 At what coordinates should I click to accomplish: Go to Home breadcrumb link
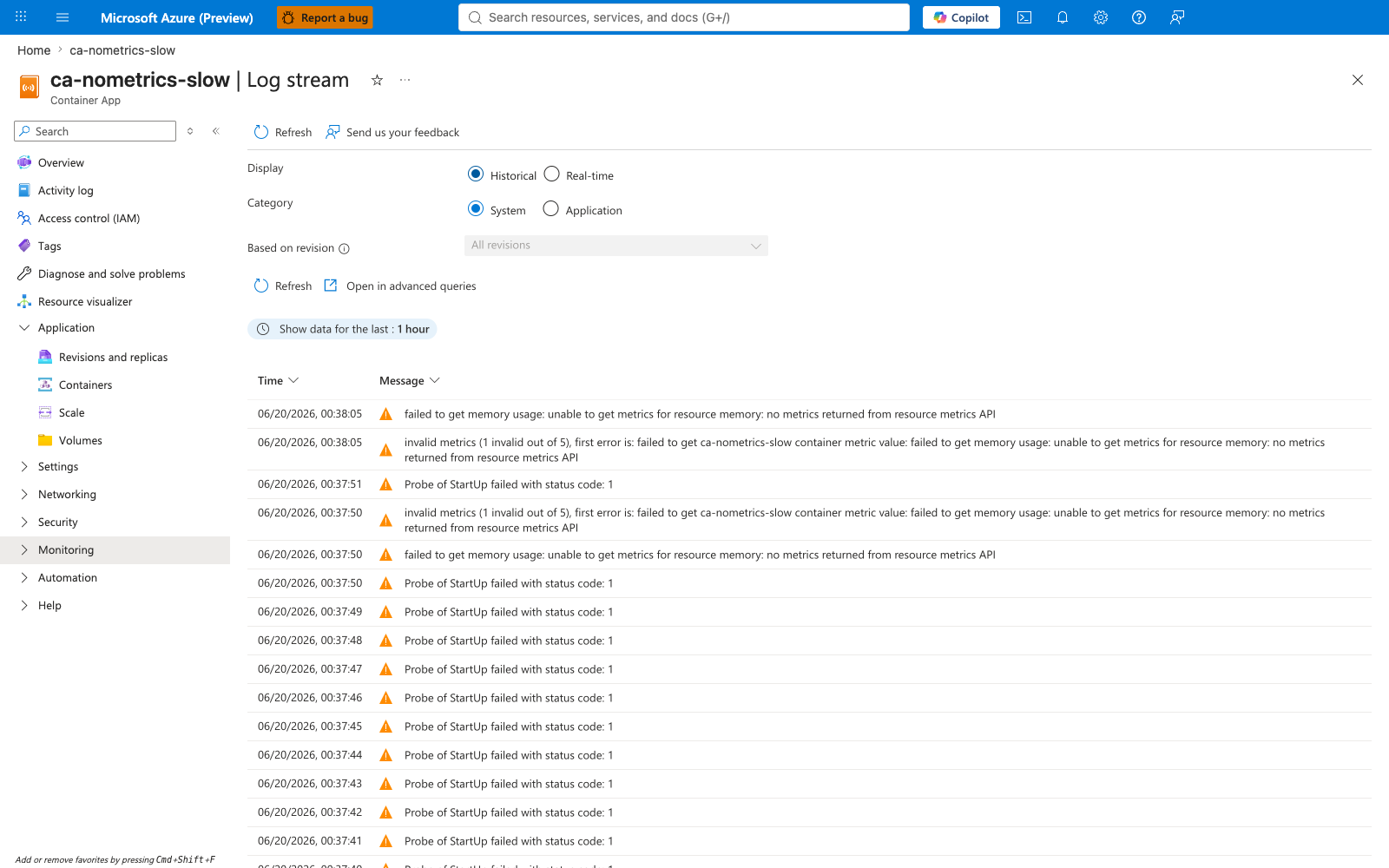point(34,50)
